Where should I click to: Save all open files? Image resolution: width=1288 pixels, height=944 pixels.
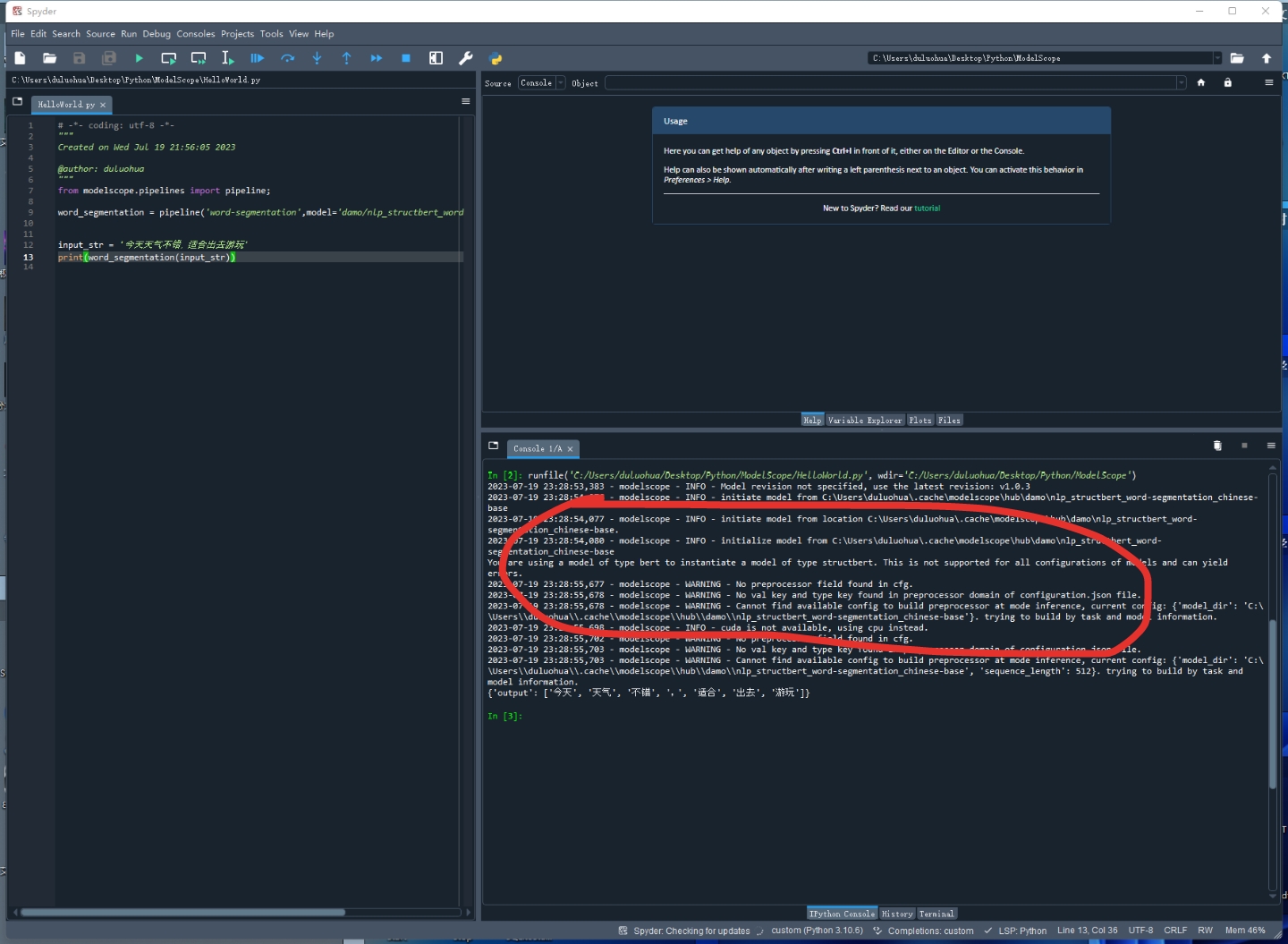109,58
